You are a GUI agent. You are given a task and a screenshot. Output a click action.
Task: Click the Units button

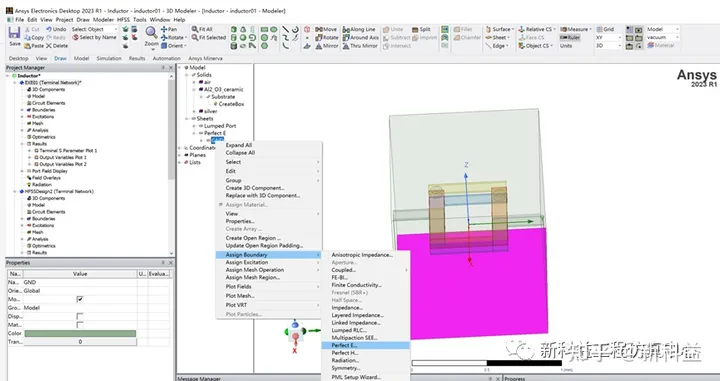point(566,46)
